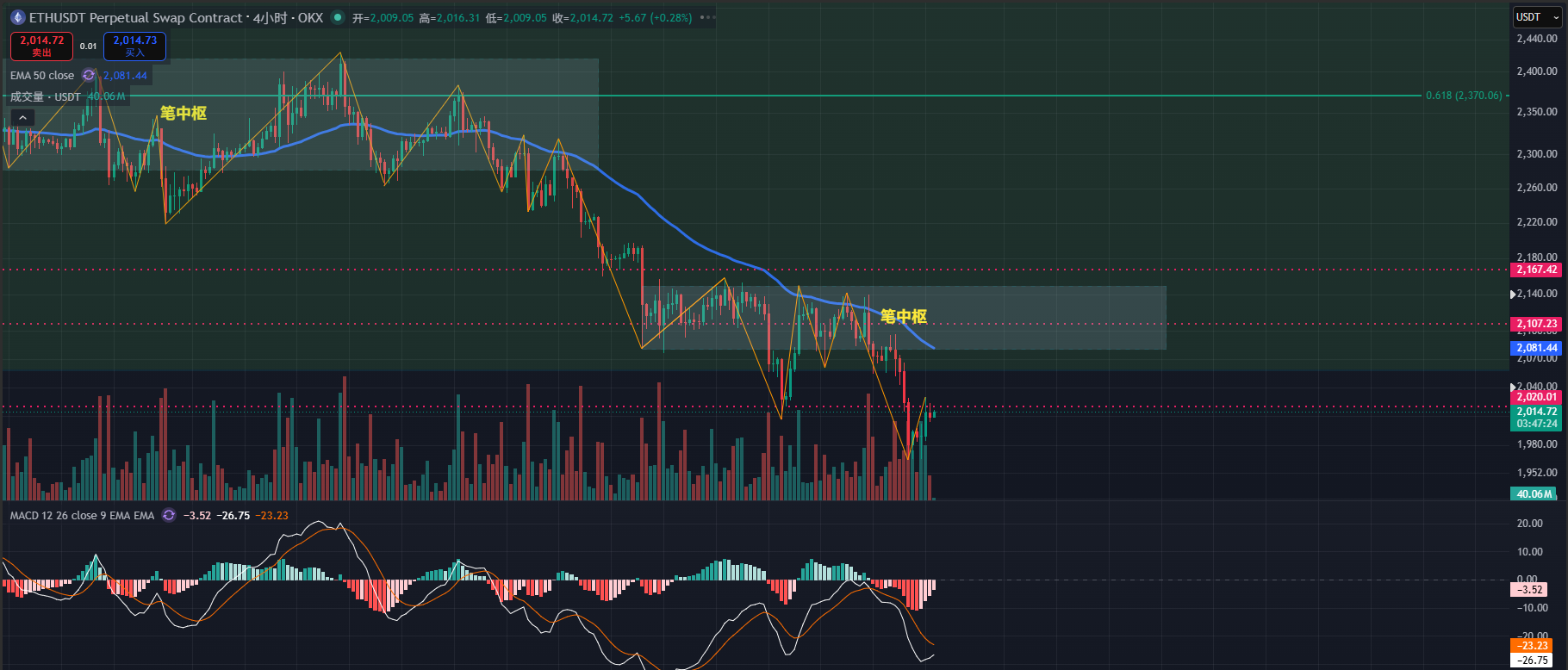Click the green 40.06M volume label

click(x=1534, y=494)
